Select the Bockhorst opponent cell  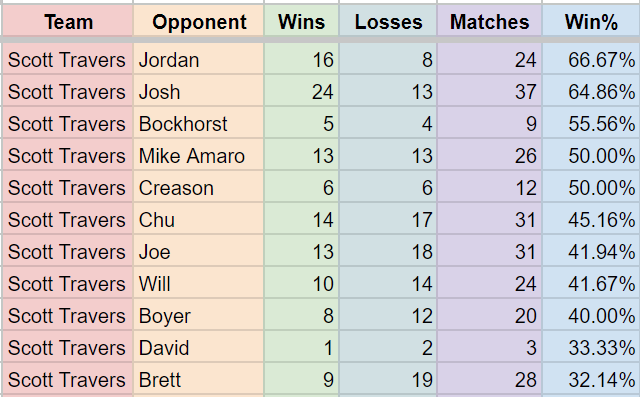[x=199, y=123]
